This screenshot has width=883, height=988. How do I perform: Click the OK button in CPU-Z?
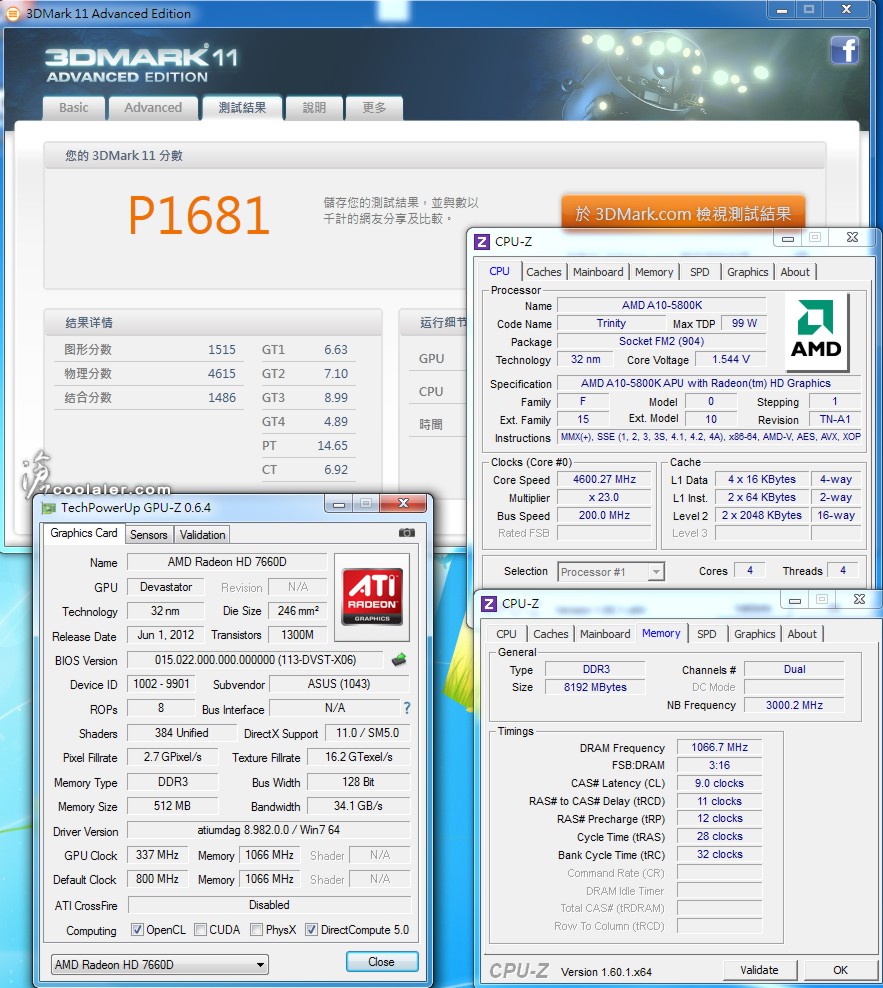pyautogui.click(x=840, y=970)
